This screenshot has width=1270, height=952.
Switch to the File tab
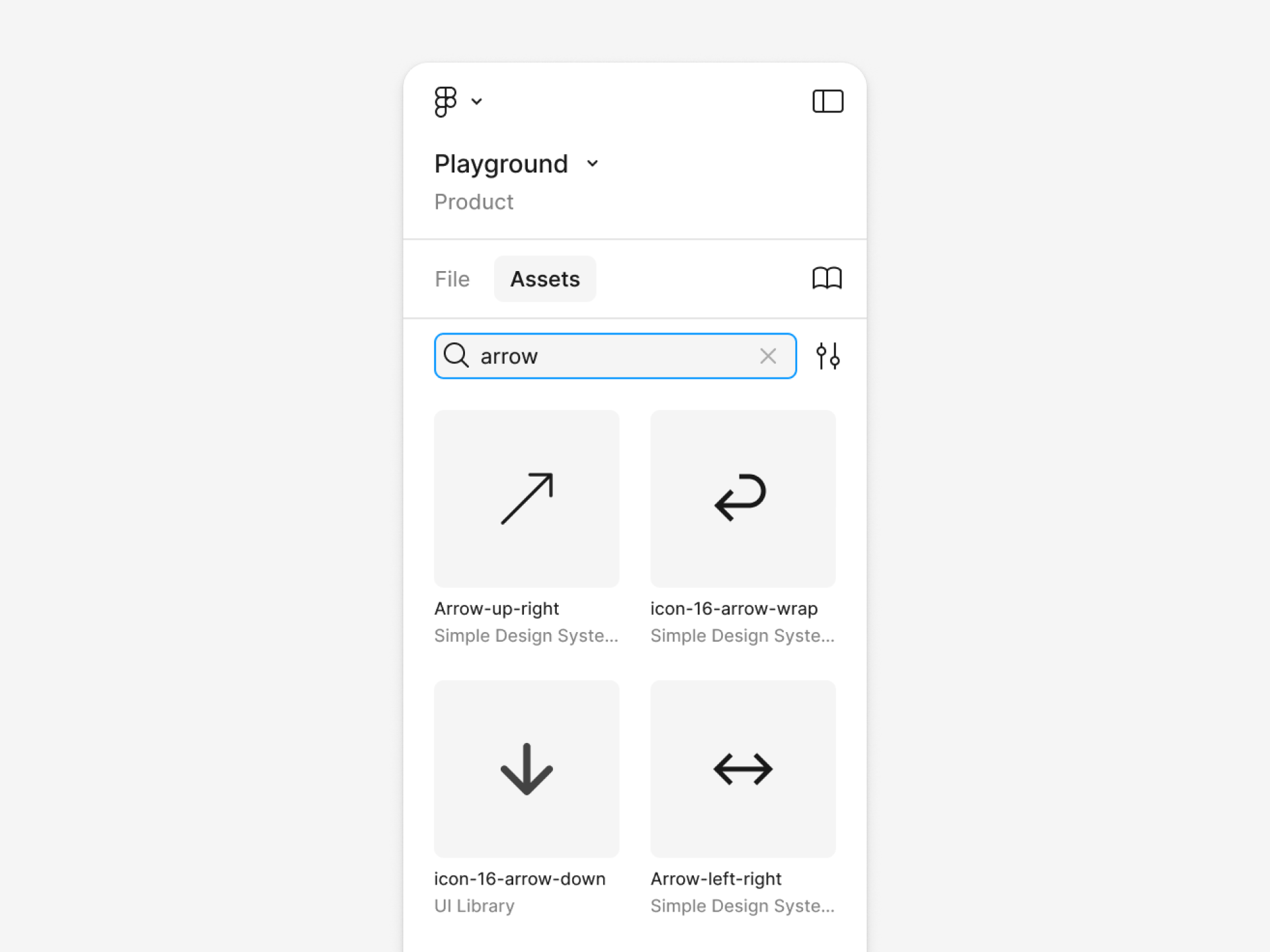(451, 278)
